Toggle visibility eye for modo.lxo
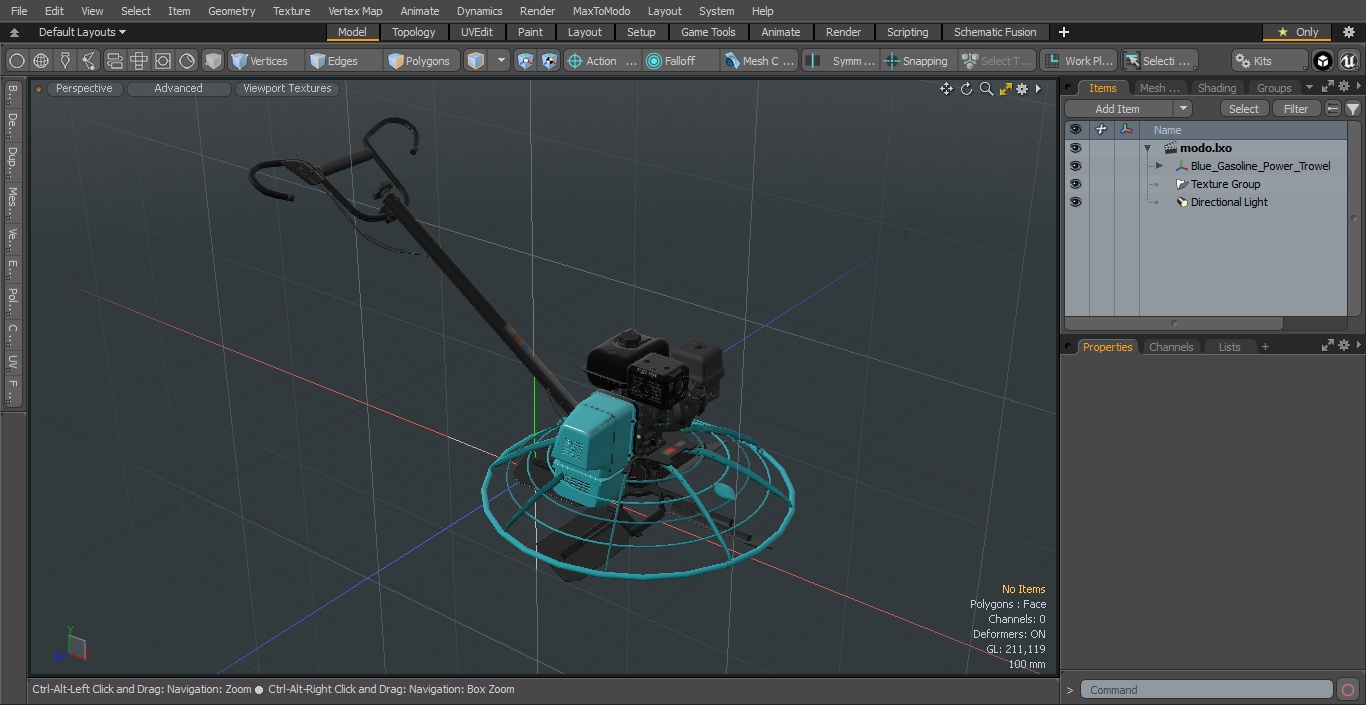This screenshot has width=1366, height=705. [x=1075, y=148]
